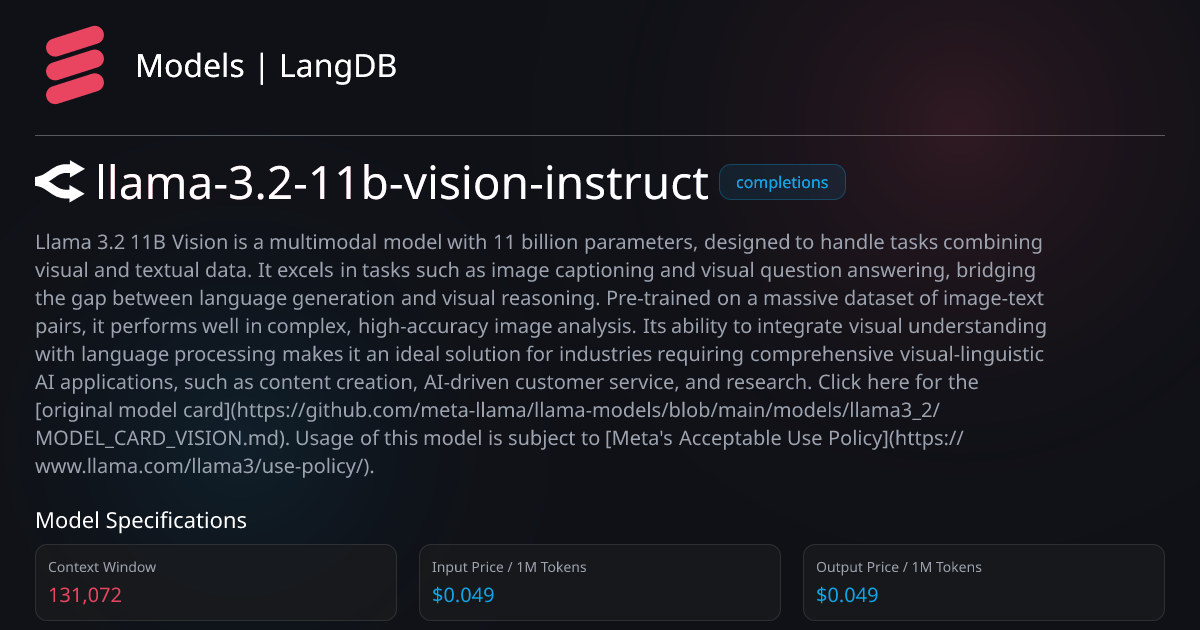Select the Context Window label

click(102, 567)
